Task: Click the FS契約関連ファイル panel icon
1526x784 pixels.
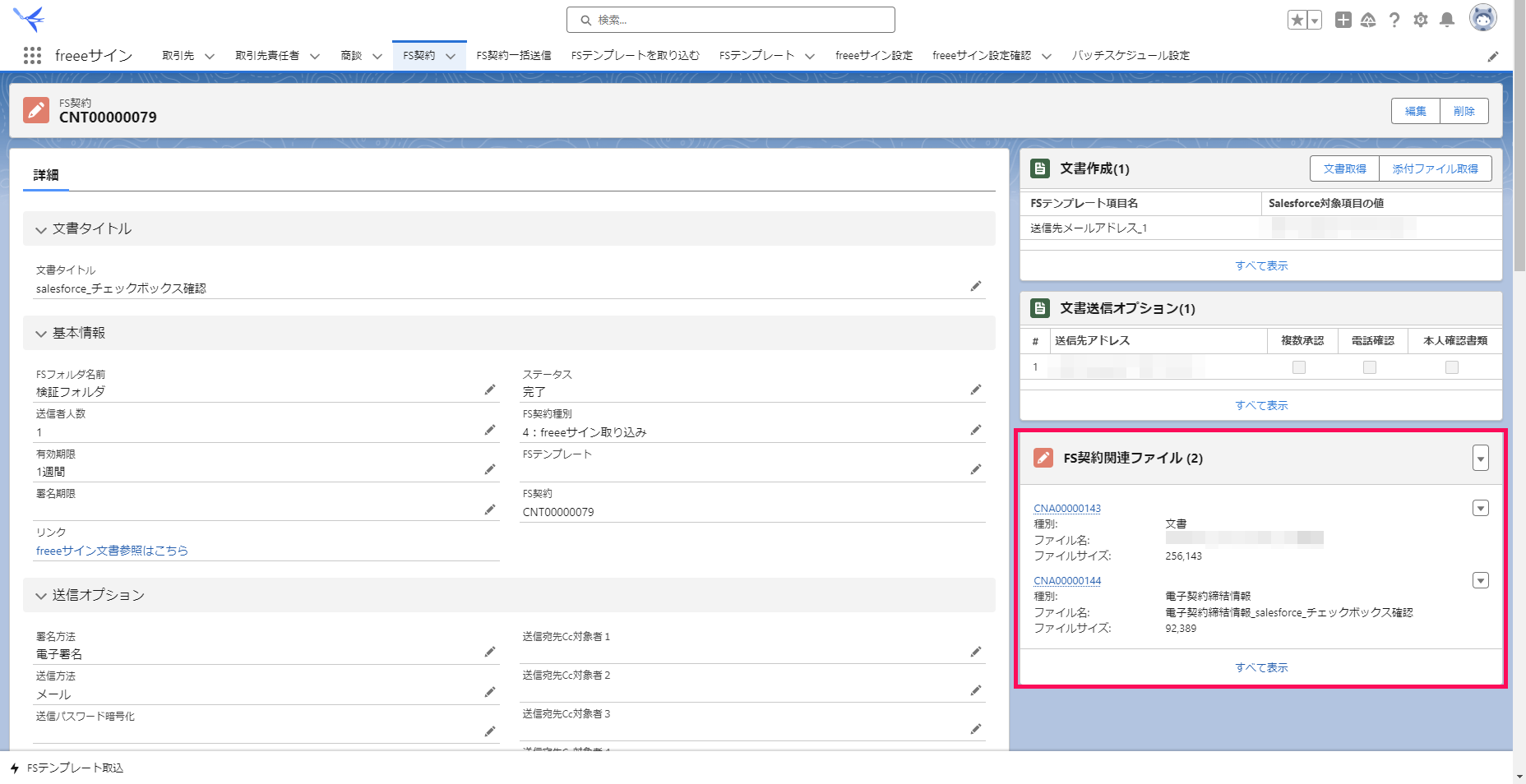Action: pos(1043,458)
